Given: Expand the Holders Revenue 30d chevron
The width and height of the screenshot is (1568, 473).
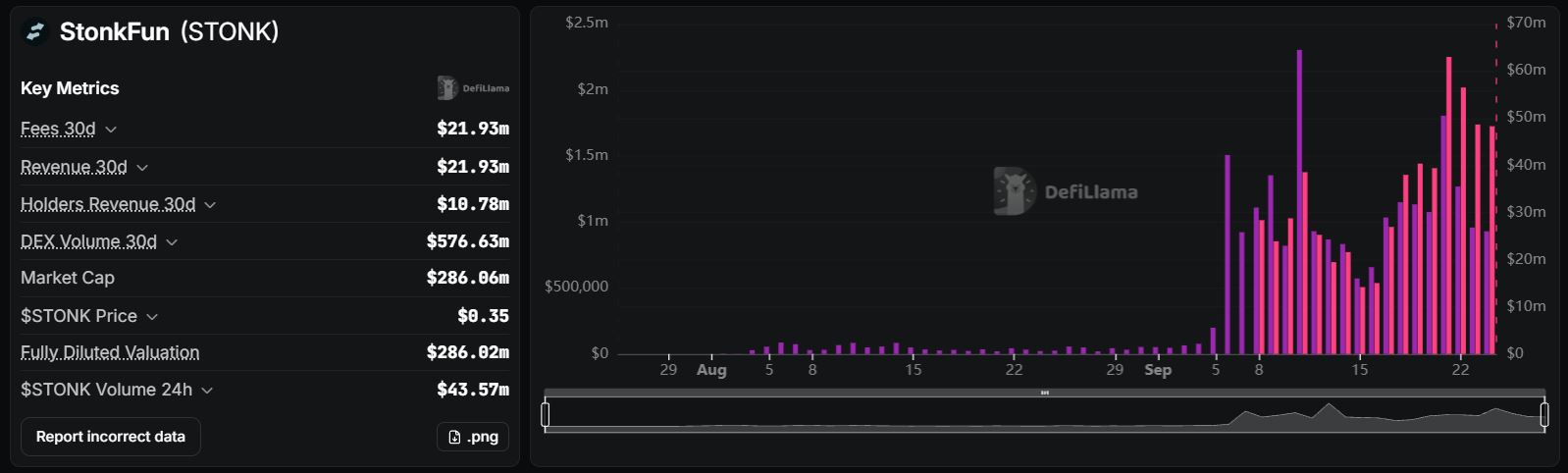Looking at the screenshot, I should coord(210,205).
